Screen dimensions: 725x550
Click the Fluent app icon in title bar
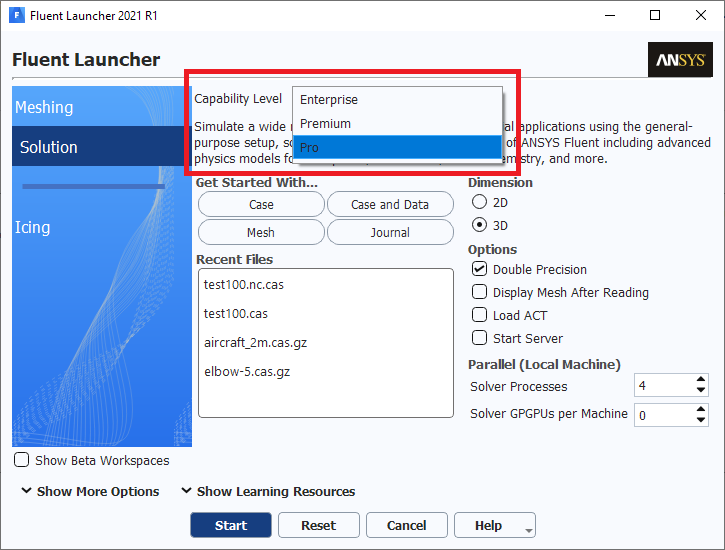point(17,15)
